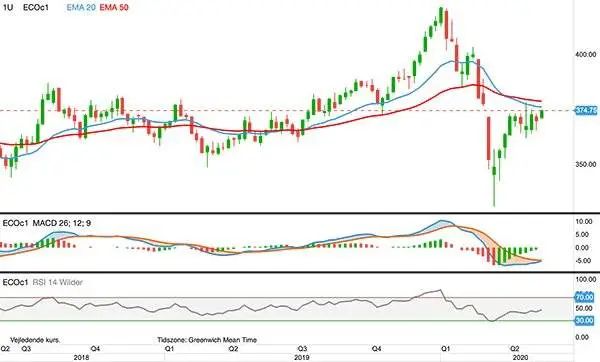
Task: Click the MACD 10.00 axis label
Action: (584, 222)
